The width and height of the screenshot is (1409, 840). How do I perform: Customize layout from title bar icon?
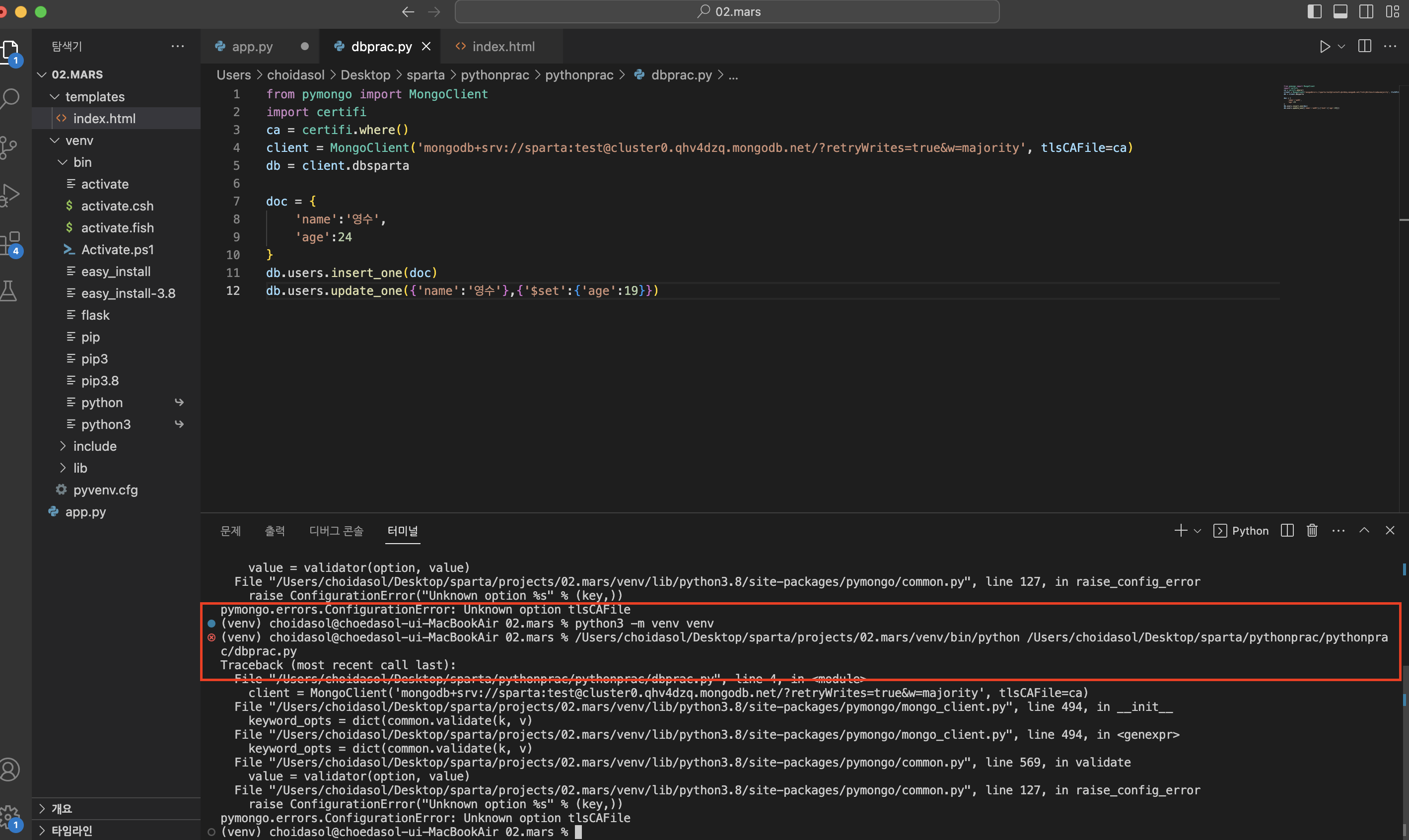1393,11
